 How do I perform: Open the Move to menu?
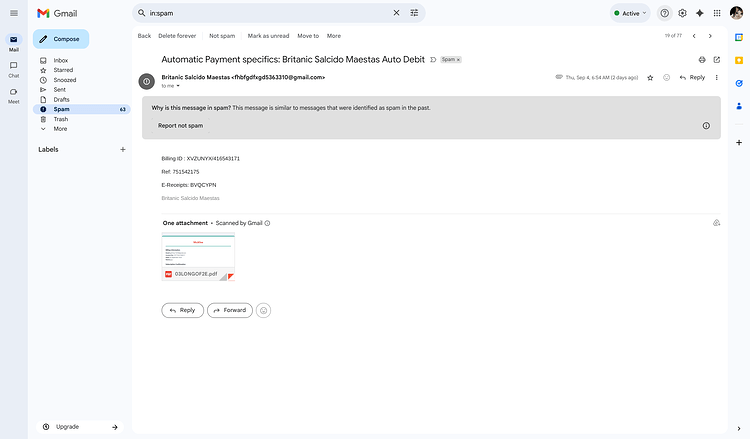[308, 36]
